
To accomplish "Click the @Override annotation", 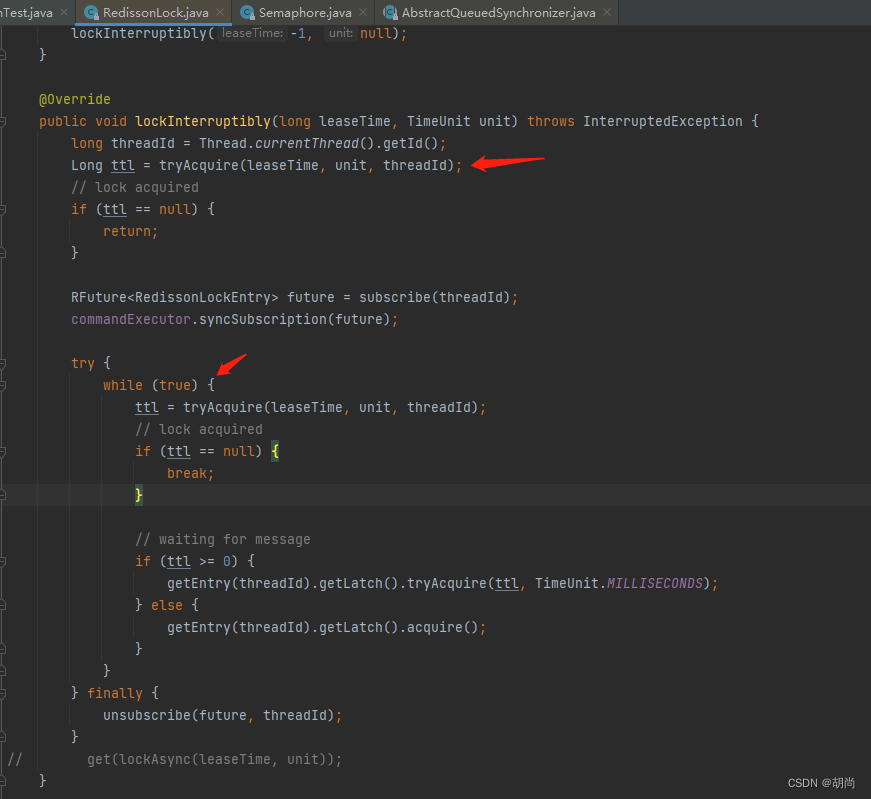I will click(74, 99).
